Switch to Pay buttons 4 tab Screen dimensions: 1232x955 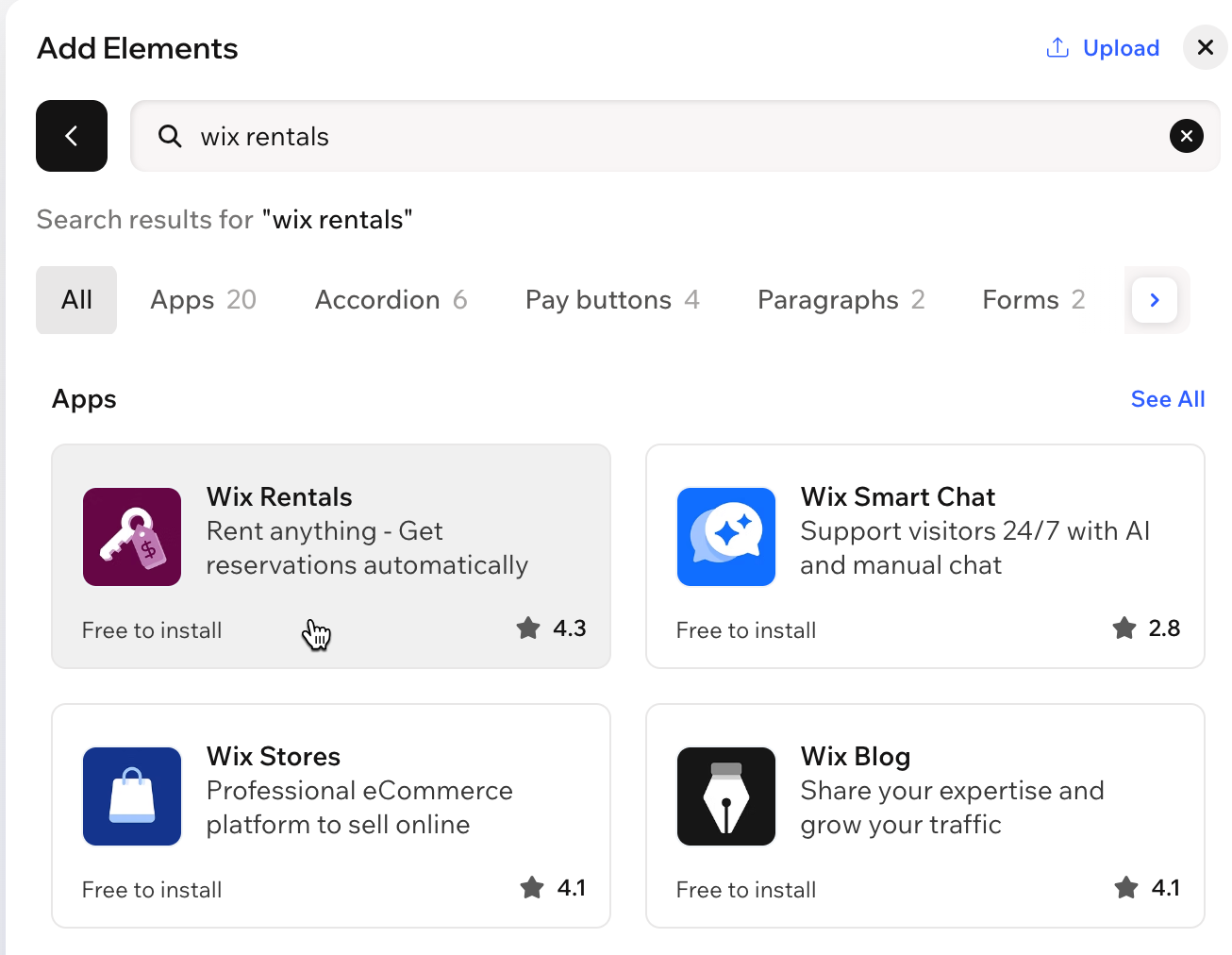click(x=612, y=300)
